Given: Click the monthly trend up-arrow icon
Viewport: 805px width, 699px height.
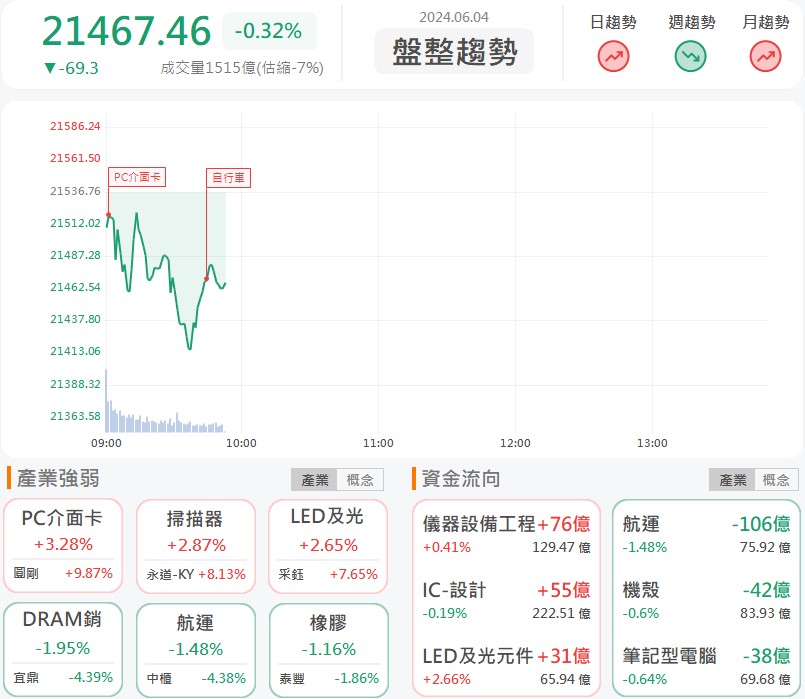Looking at the screenshot, I should pos(765,56).
